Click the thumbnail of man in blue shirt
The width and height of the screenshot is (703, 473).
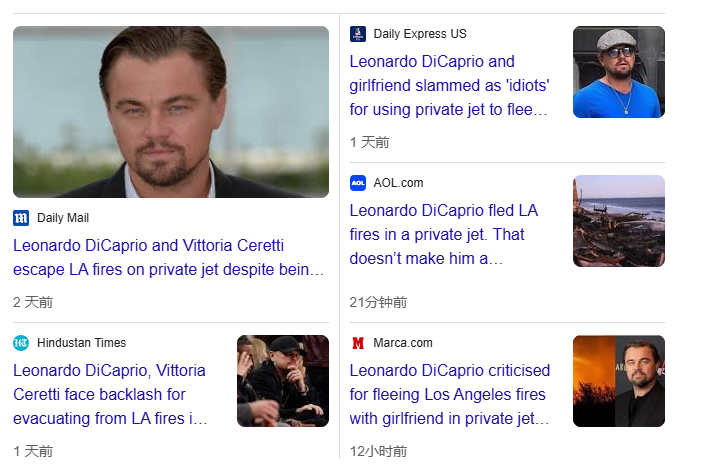618,72
